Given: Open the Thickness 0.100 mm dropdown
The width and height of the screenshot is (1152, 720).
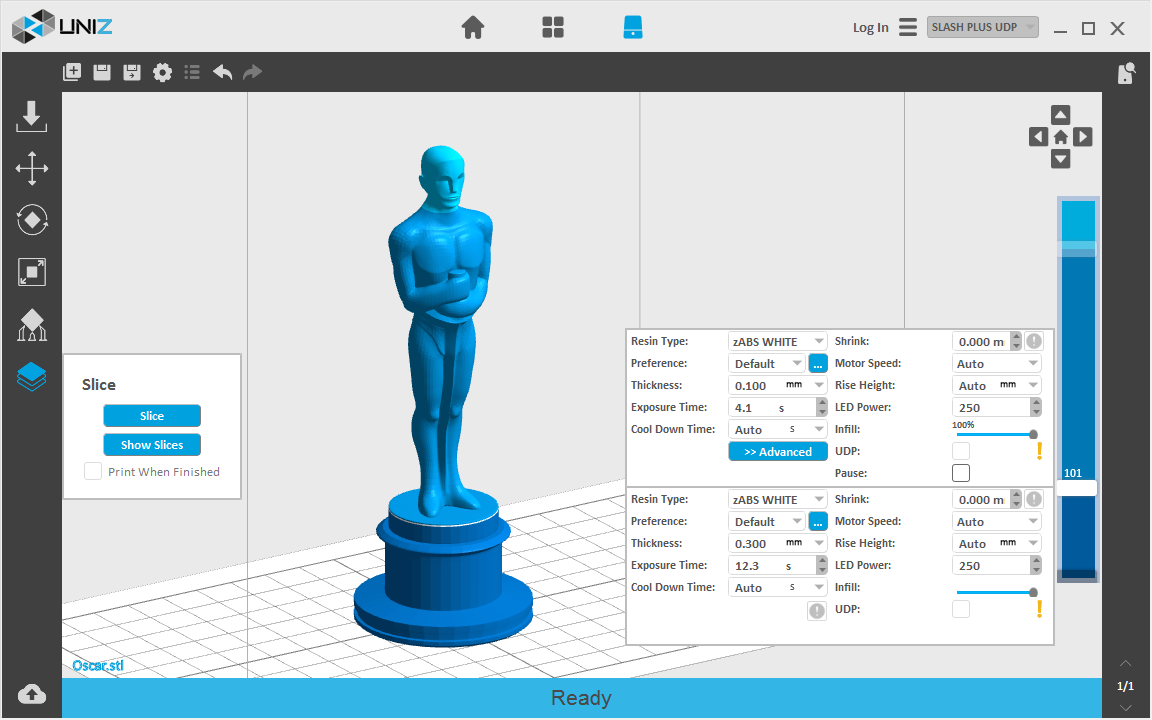Looking at the screenshot, I should [x=777, y=386].
